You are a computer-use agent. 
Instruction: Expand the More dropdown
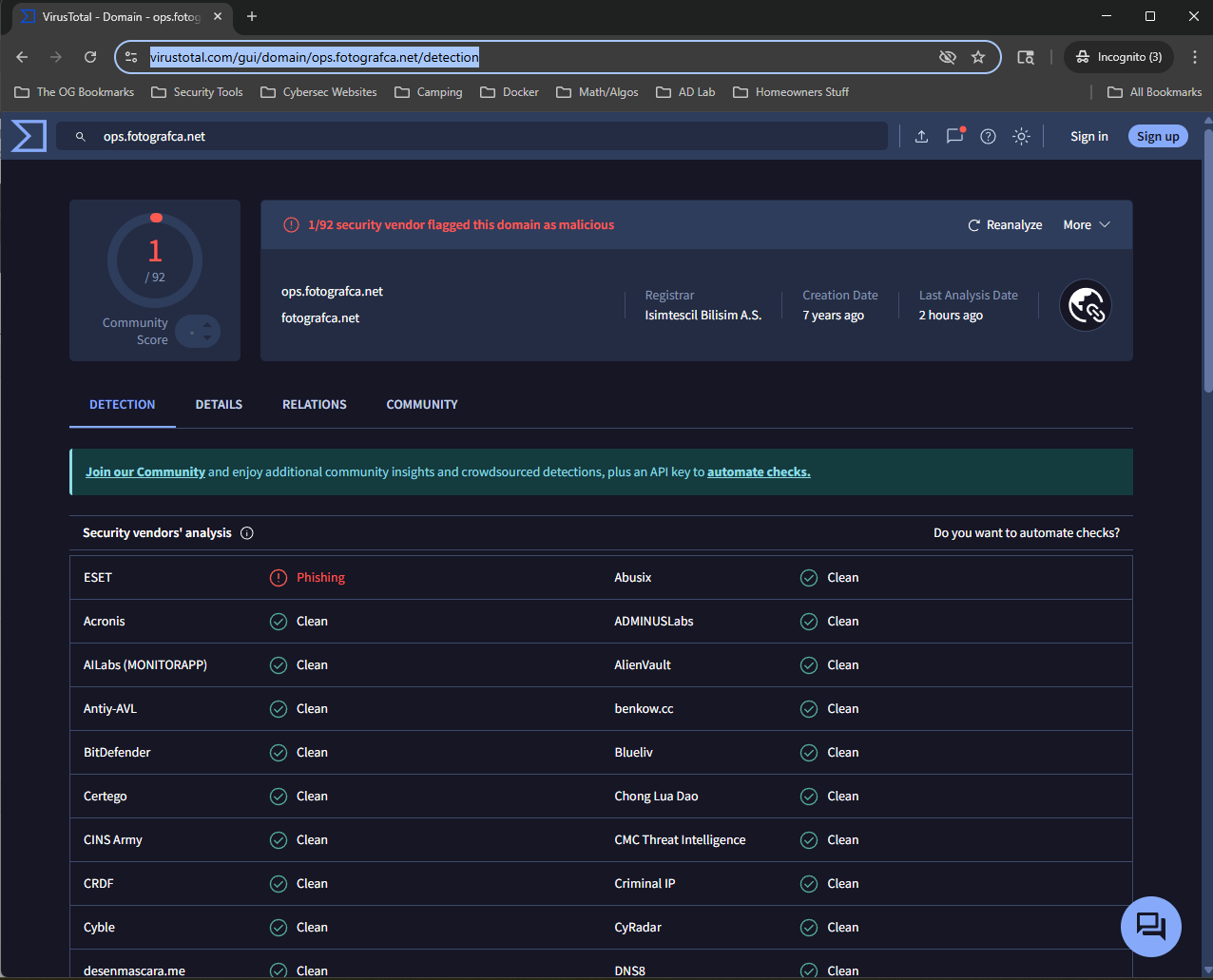pyautogui.click(x=1085, y=224)
